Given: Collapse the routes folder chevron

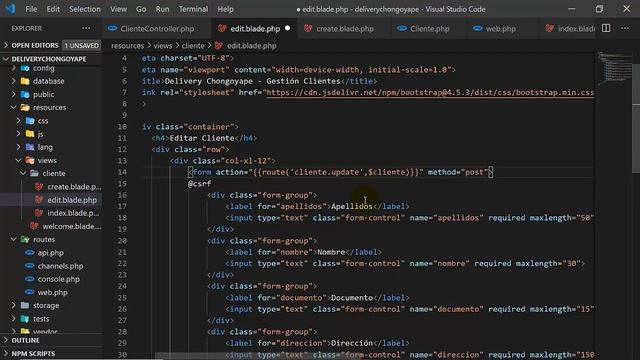Looking at the screenshot, I should point(14,240).
